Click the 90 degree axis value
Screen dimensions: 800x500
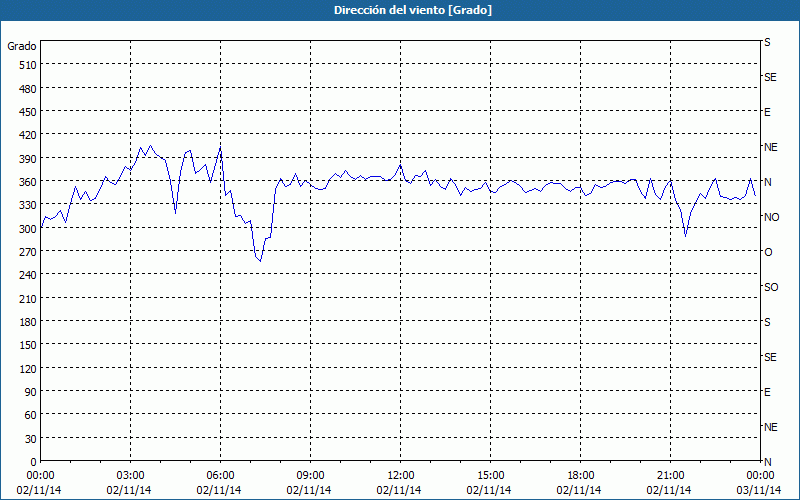click(31, 392)
